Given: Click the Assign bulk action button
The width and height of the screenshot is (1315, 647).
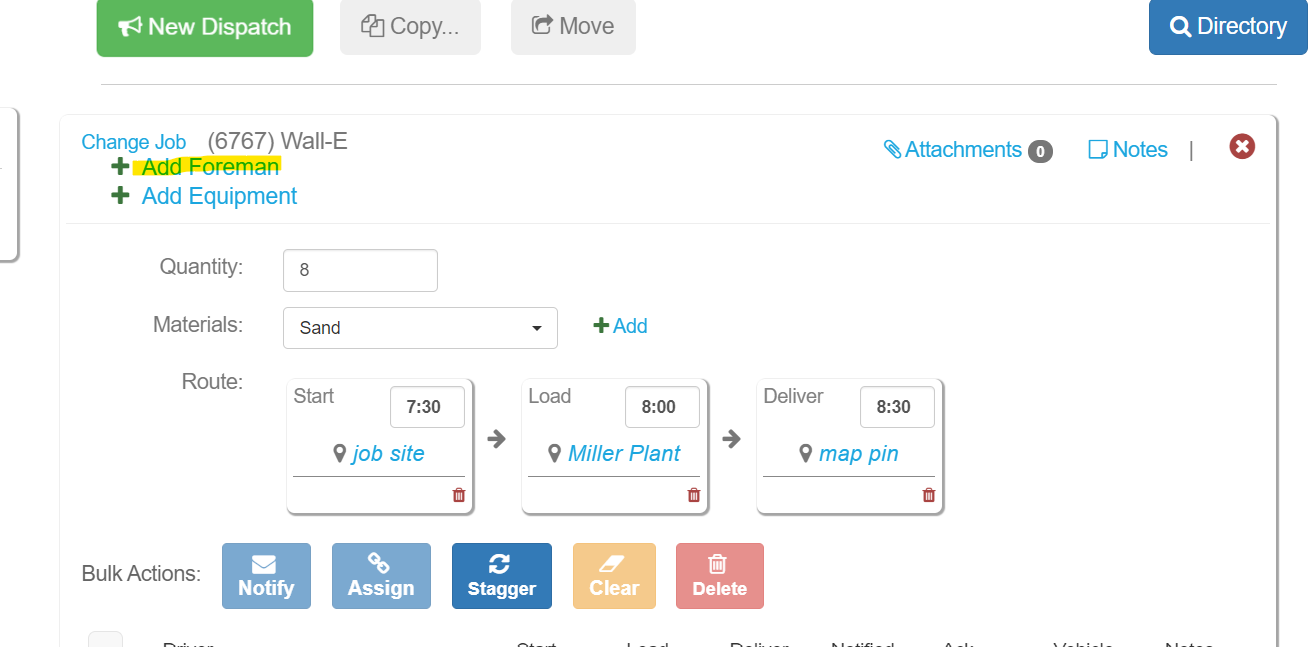Looking at the screenshot, I should pos(381,576).
